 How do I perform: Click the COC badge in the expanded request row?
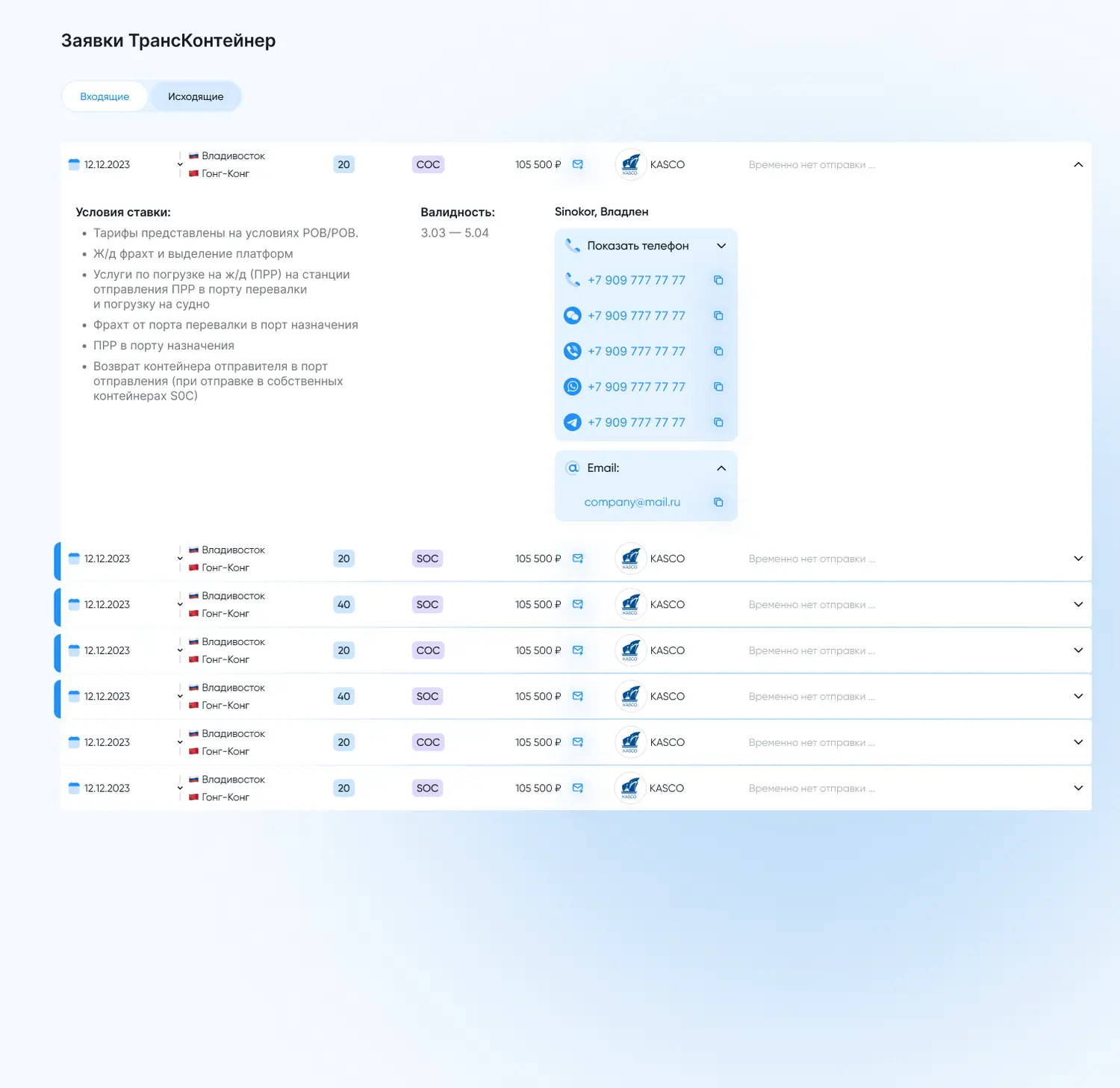tap(429, 164)
